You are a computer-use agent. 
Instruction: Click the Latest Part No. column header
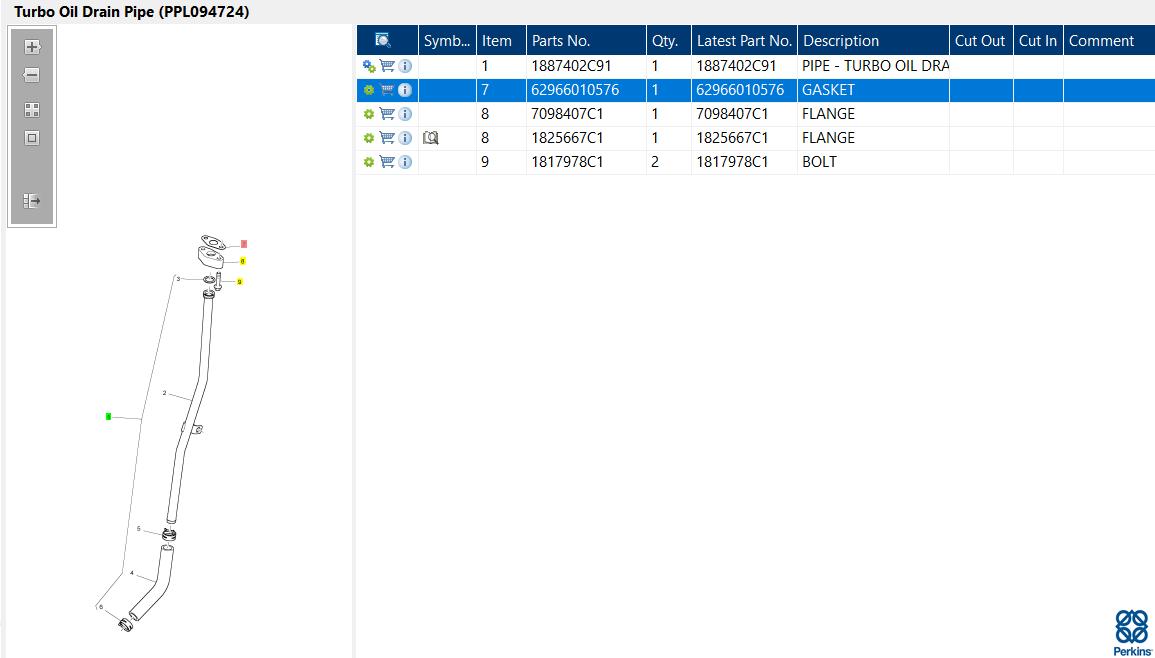[x=745, y=41]
